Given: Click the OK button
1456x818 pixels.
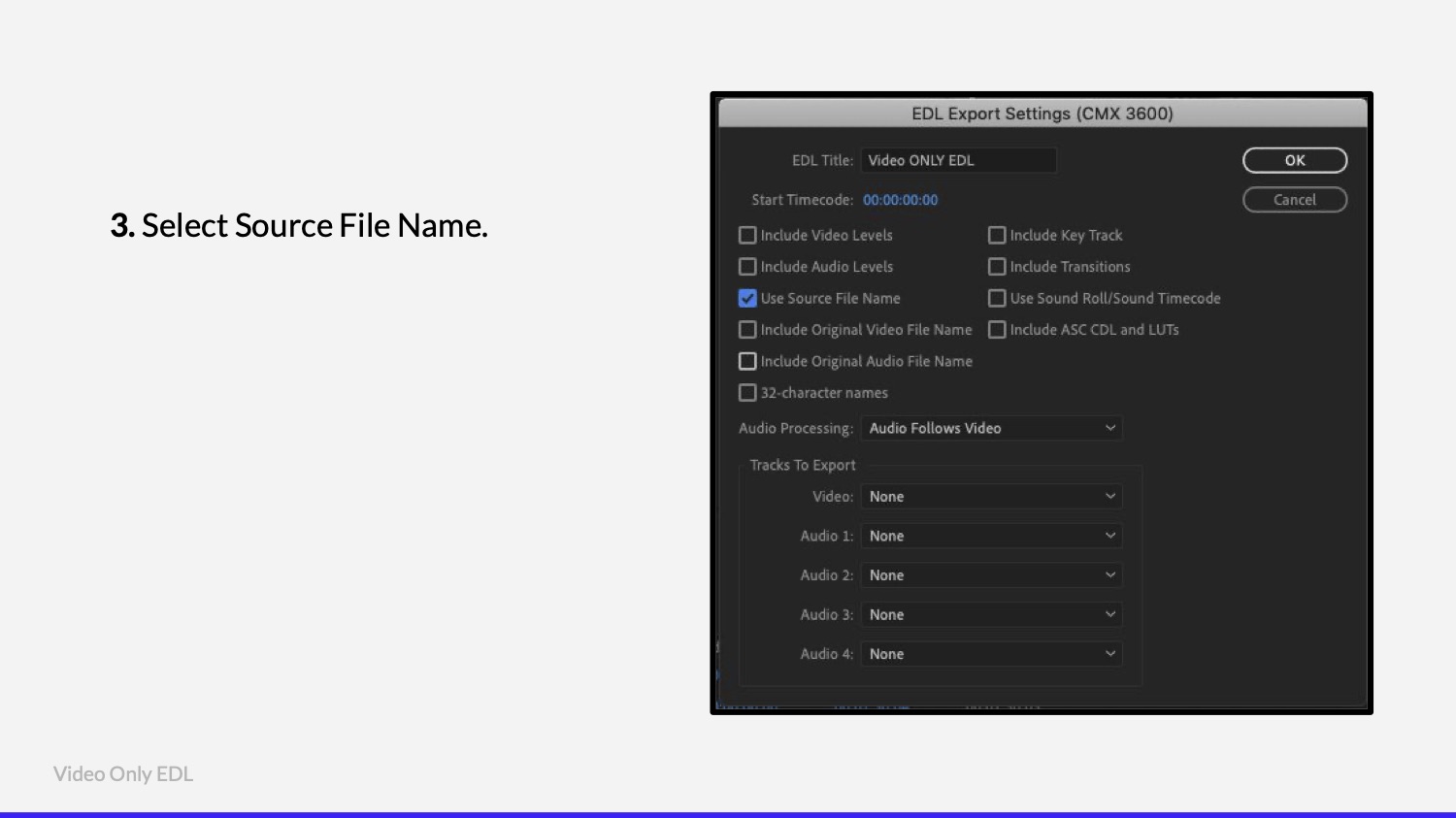Looking at the screenshot, I should point(1295,160).
